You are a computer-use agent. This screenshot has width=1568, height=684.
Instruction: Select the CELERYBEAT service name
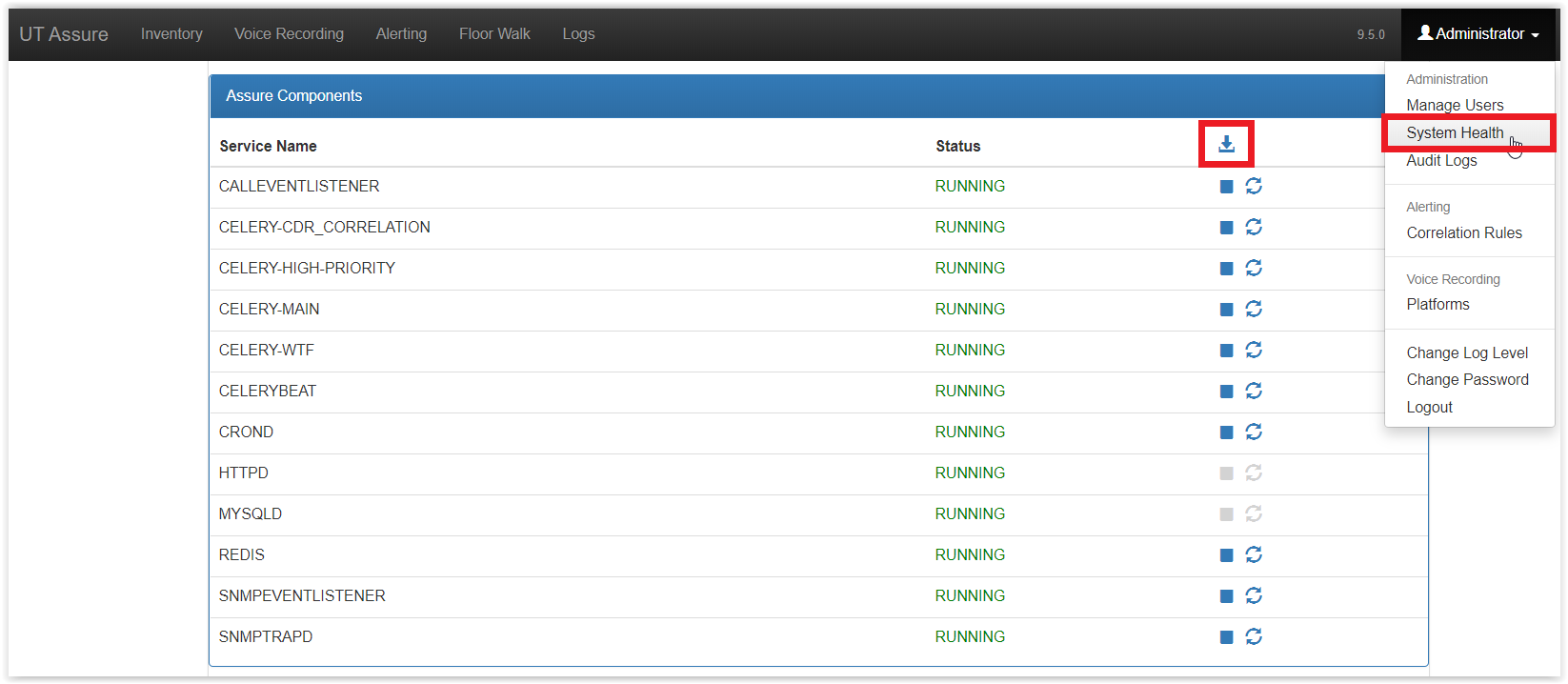tap(267, 391)
